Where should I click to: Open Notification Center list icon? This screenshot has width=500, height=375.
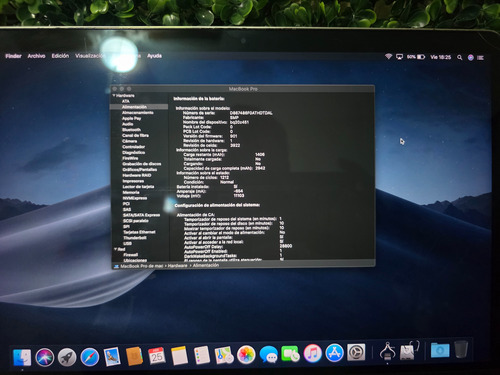[x=480, y=58]
